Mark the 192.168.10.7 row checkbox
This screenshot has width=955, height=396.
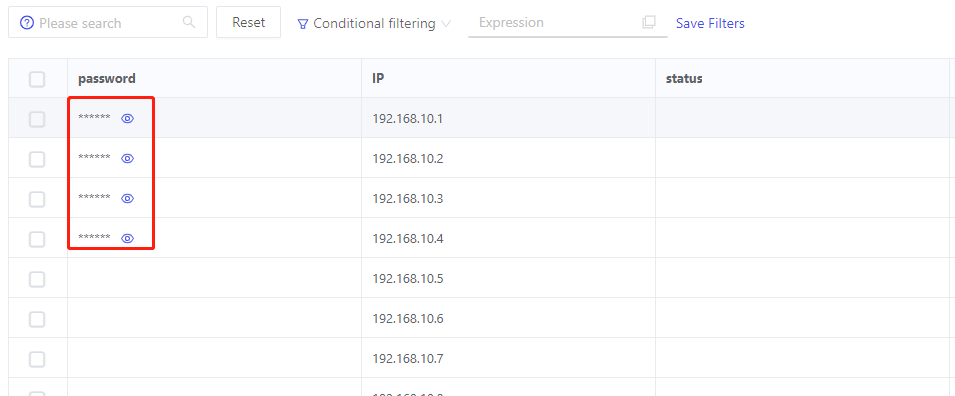pos(37,359)
